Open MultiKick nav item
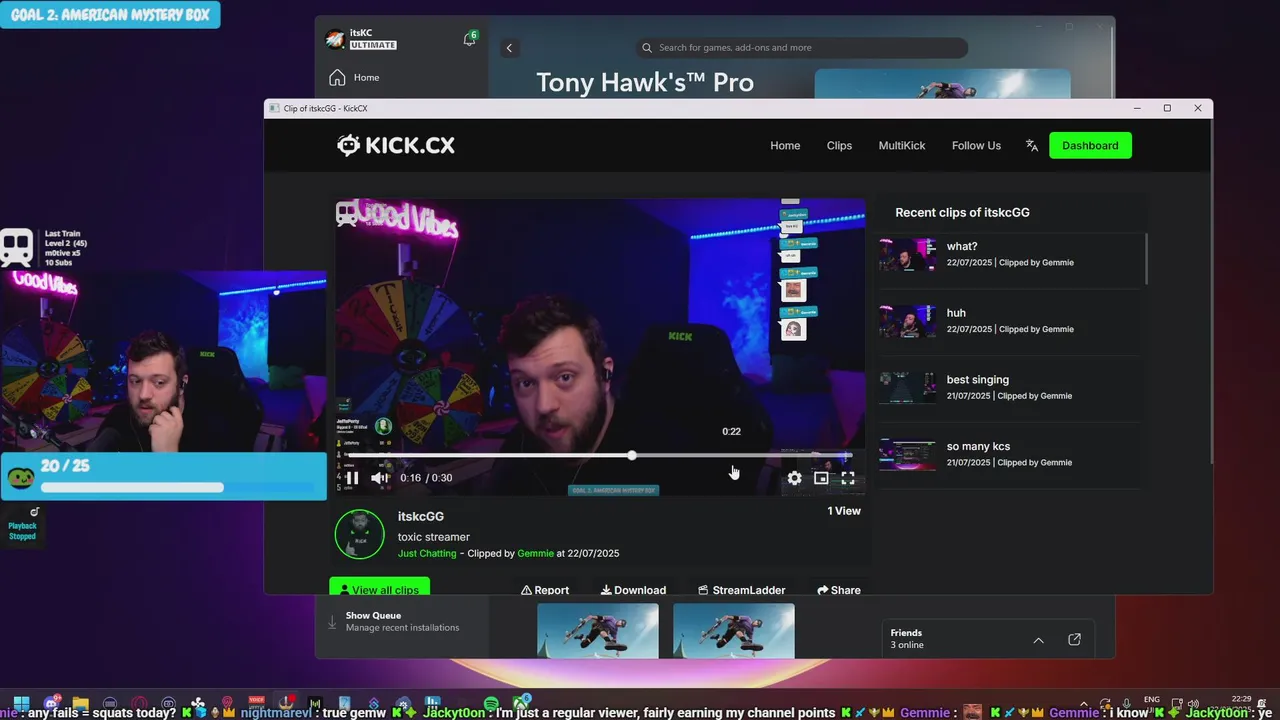This screenshot has height=720, width=1280. click(902, 145)
